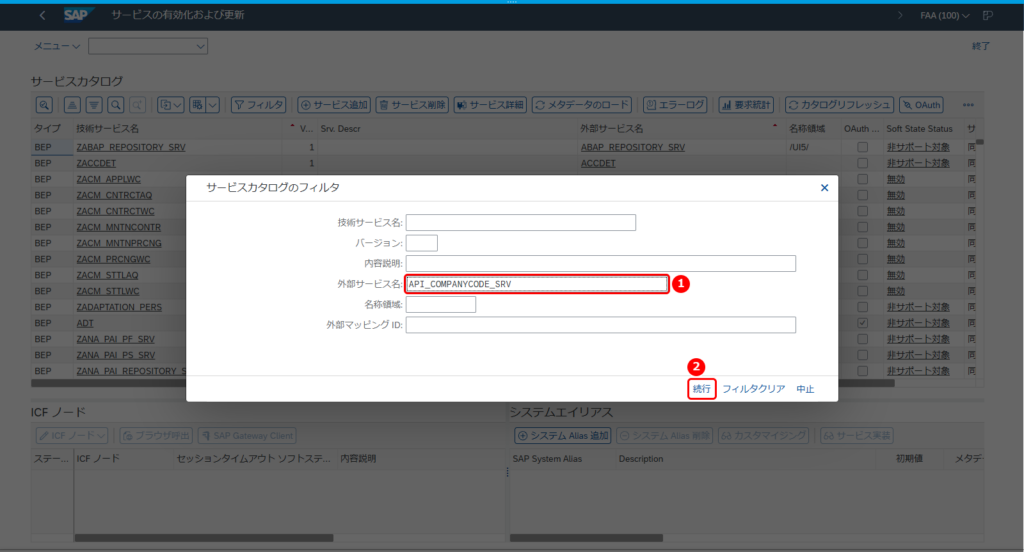
Task: Expand the combo box next to メニュー
Action: pos(200,46)
